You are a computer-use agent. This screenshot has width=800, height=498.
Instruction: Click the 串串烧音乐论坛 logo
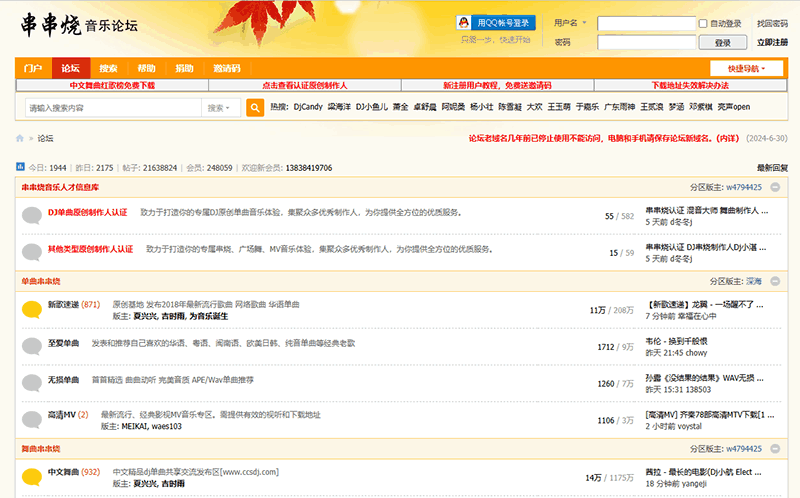pos(79,25)
